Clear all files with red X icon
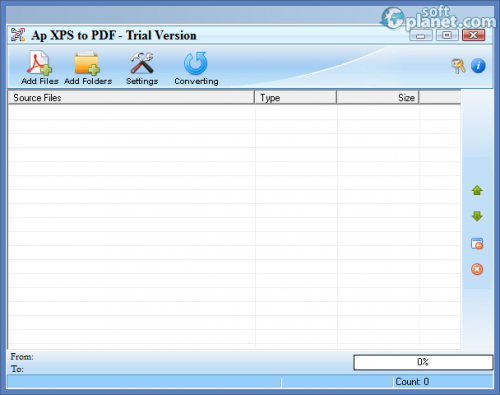This screenshot has width=500, height=395. (477, 269)
